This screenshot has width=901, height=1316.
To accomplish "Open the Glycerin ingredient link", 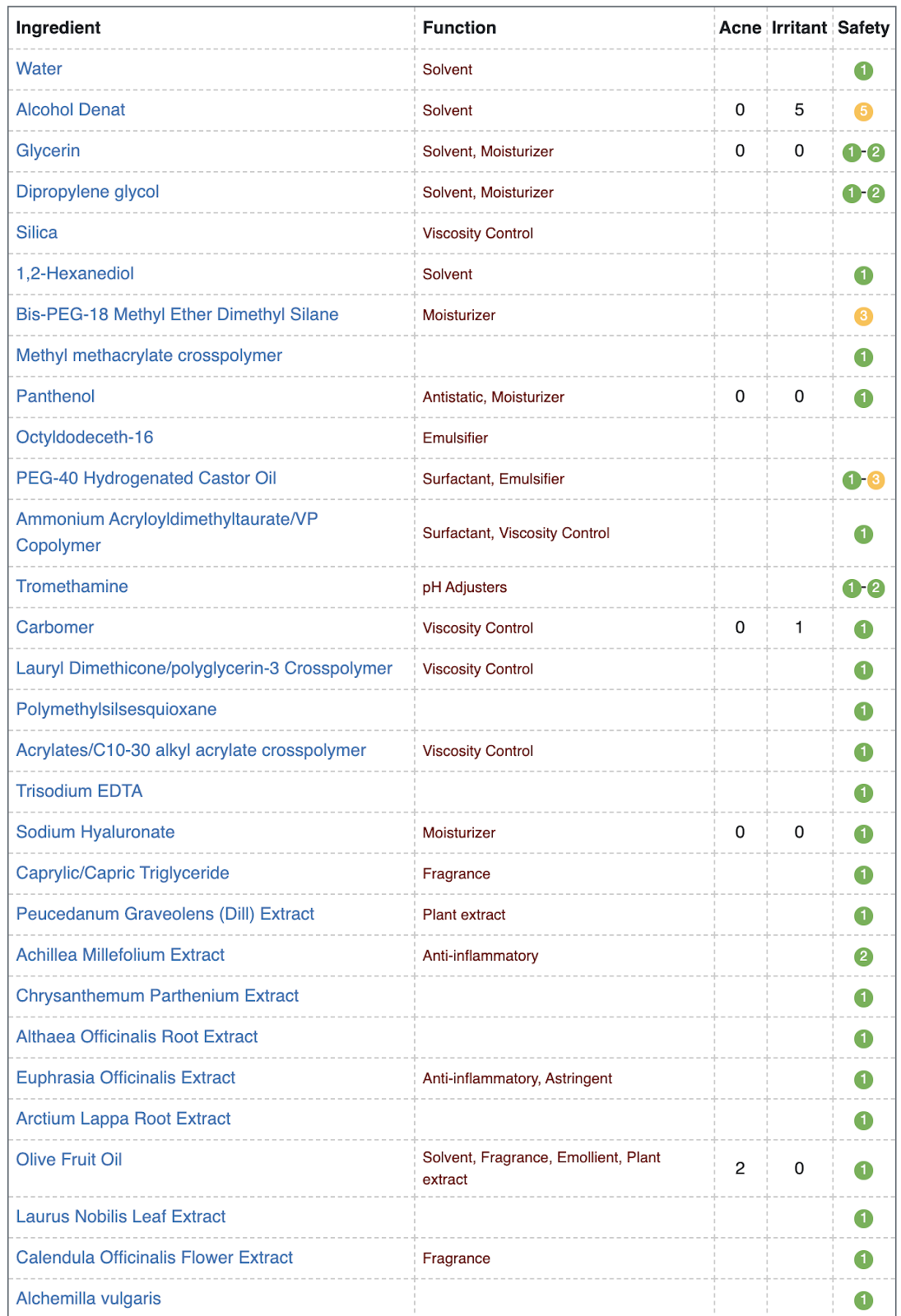I will point(49,151).
